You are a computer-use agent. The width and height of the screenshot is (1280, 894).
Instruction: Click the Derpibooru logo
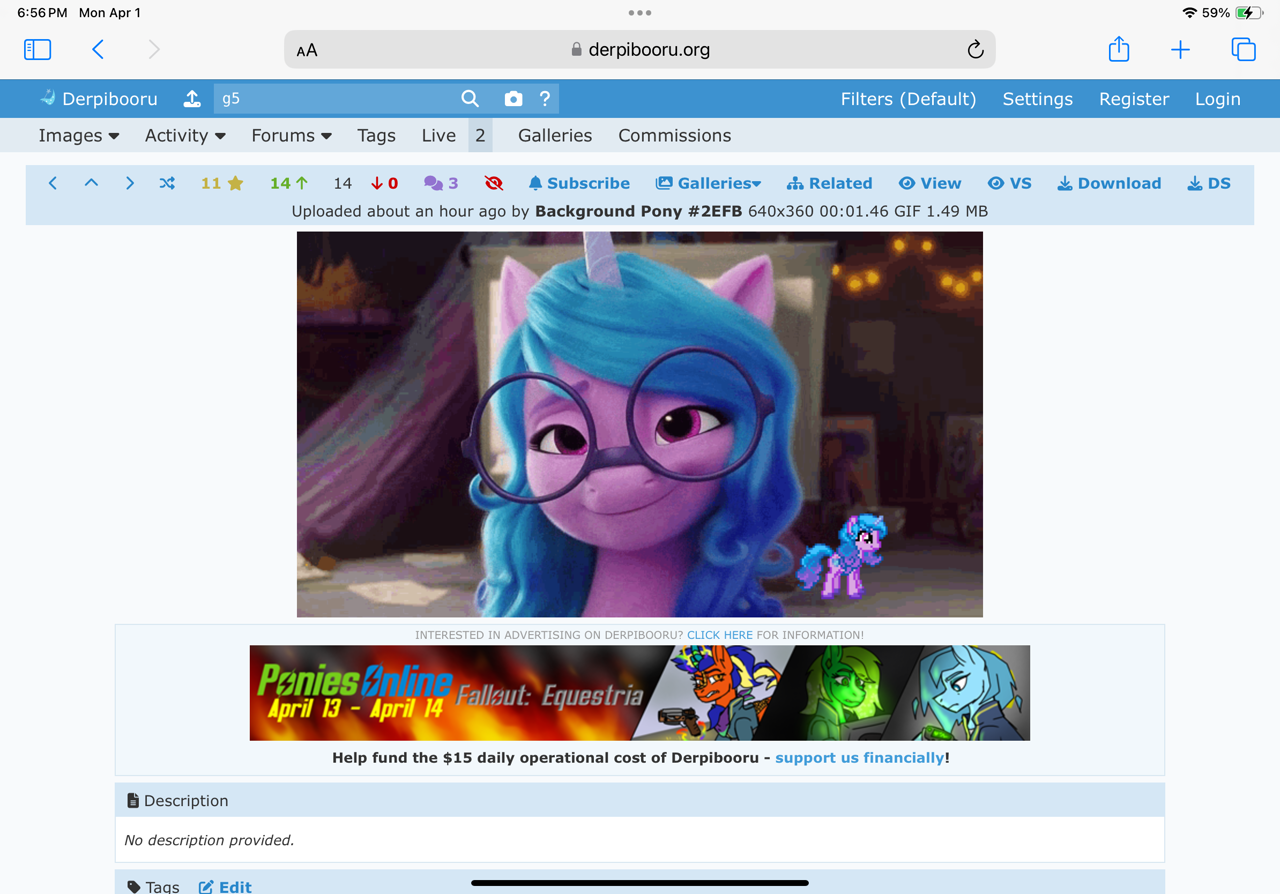pos(97,98)
